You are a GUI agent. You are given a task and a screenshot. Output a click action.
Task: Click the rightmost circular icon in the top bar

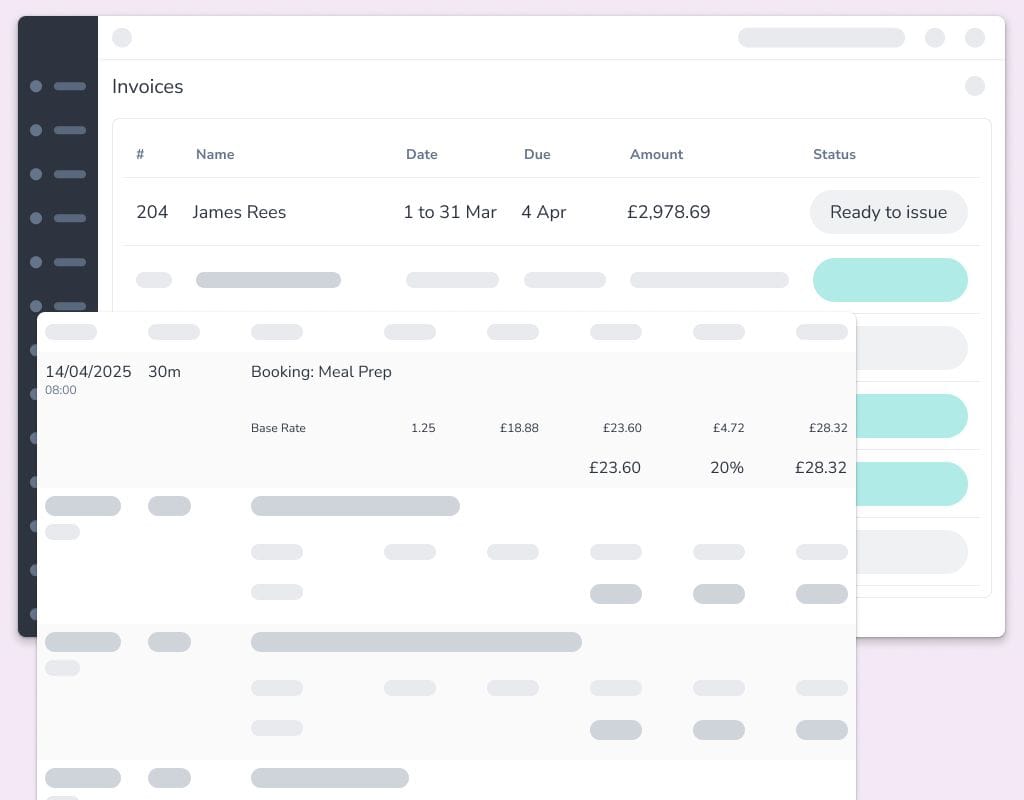[x=975, y=38]
